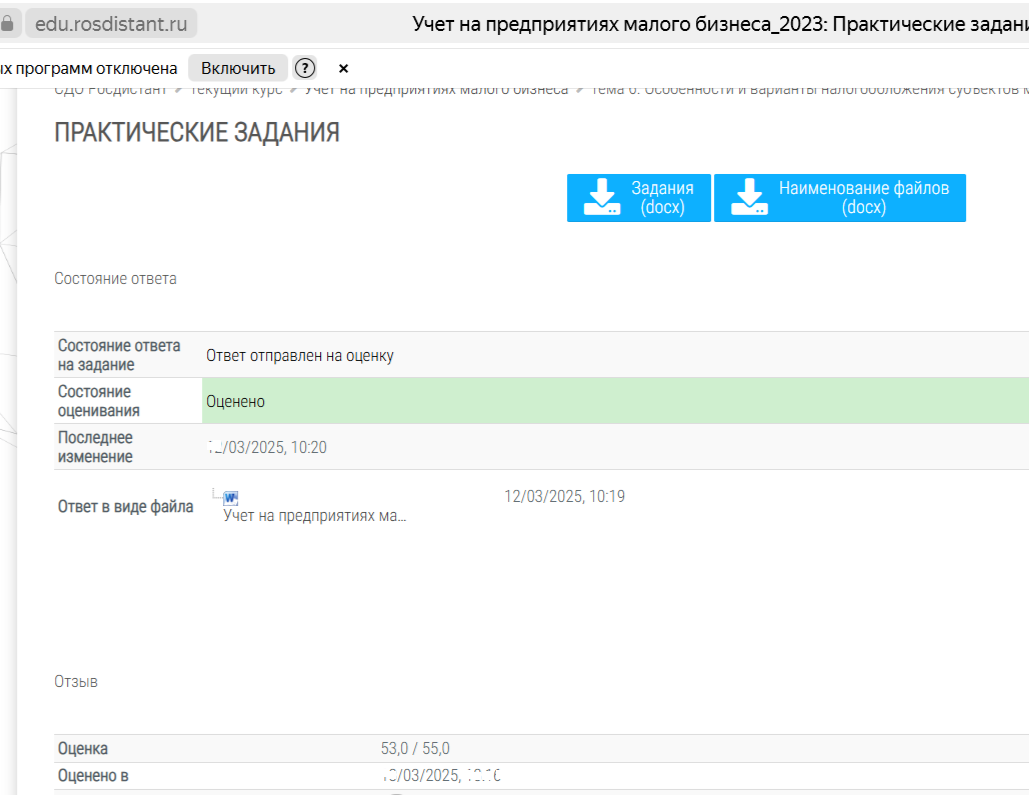Click the download icon on Задания button
Screen dimensions: 1029x796
602,197
